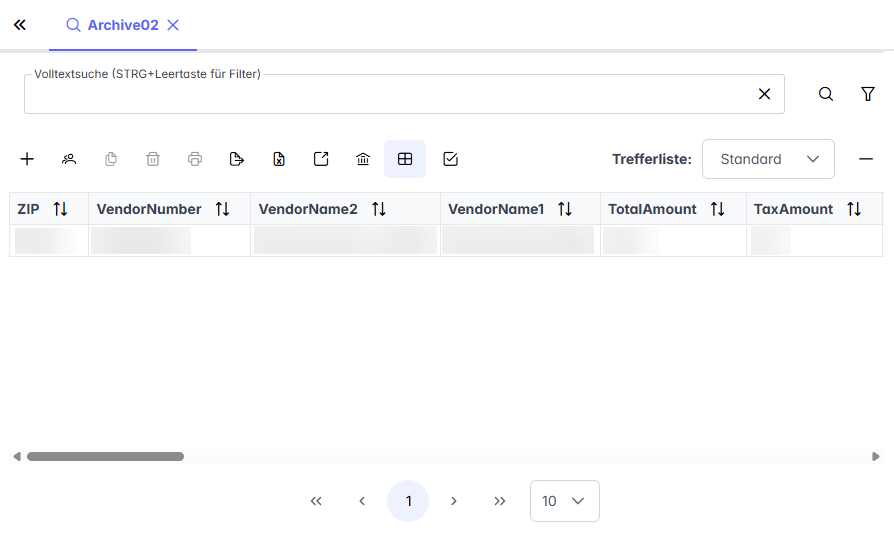This screenshot has width=894, height=539.
Task: Toggle the table grid view button
Action: [x=405, y=159]
